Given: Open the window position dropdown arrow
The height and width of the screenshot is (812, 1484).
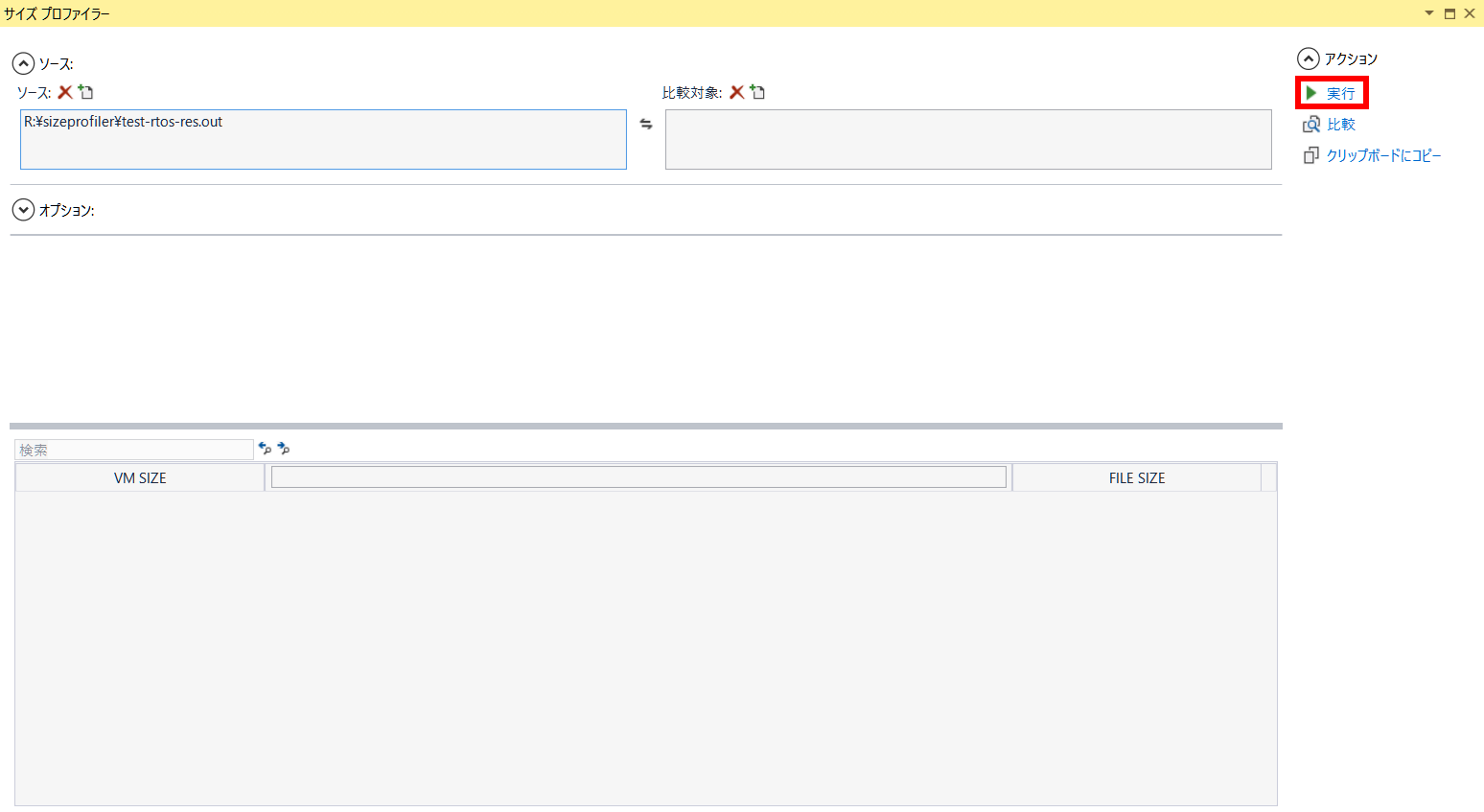Looking at the screenshot, I should [1428, 13].
